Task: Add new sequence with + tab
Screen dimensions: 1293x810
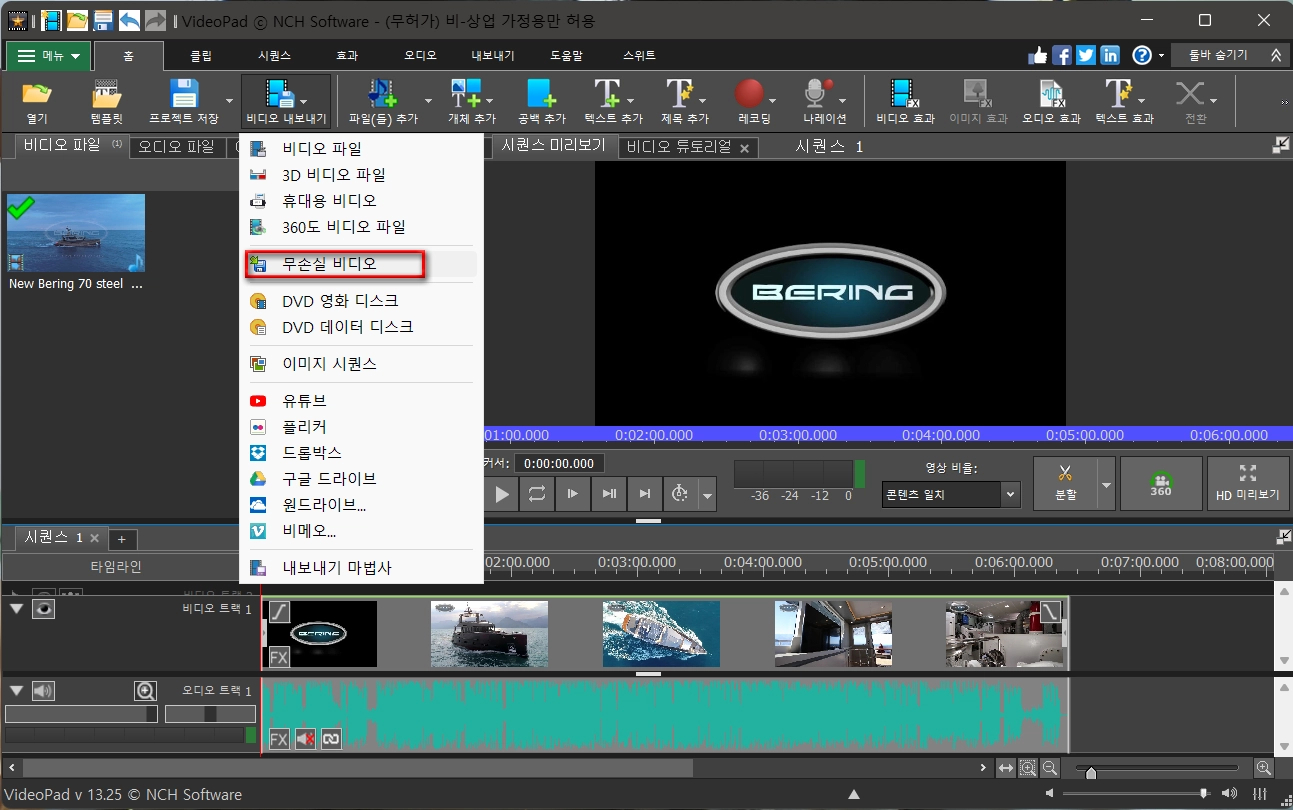Action: pyautogui.click(x=122, y=539)
